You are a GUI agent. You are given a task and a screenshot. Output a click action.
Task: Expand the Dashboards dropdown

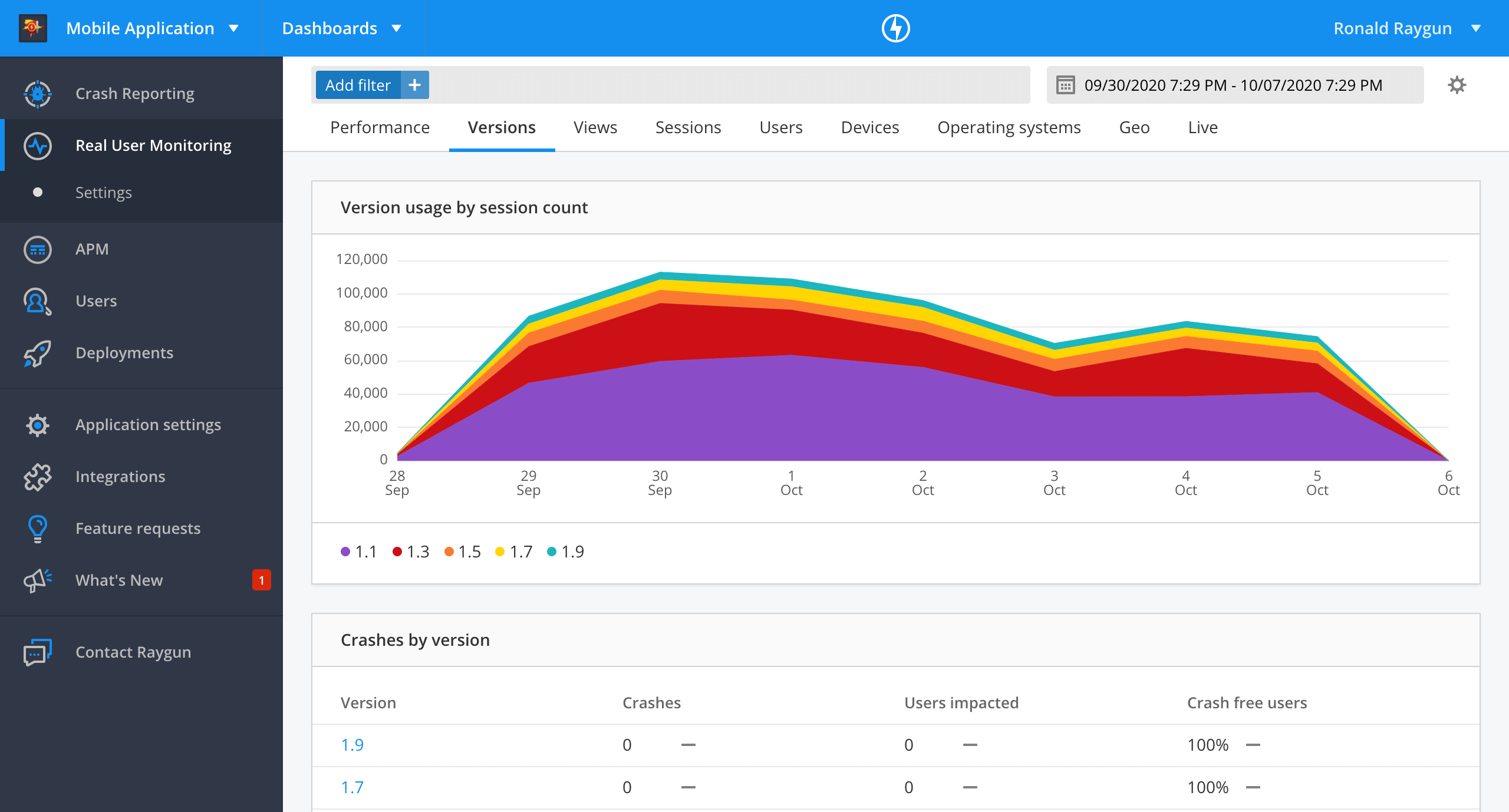tap(342, 28)
